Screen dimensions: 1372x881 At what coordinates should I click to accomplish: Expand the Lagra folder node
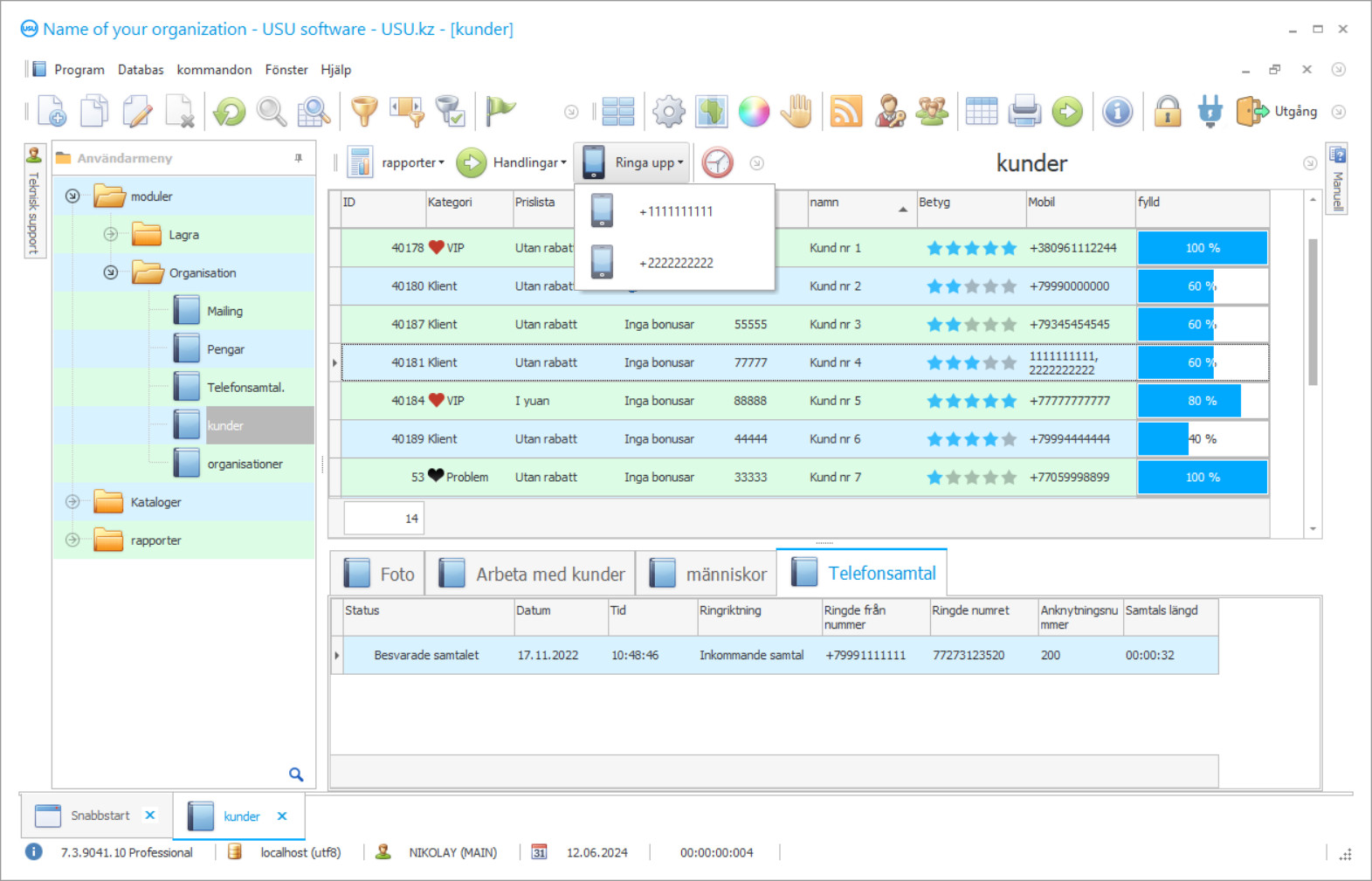coord(111,234)
